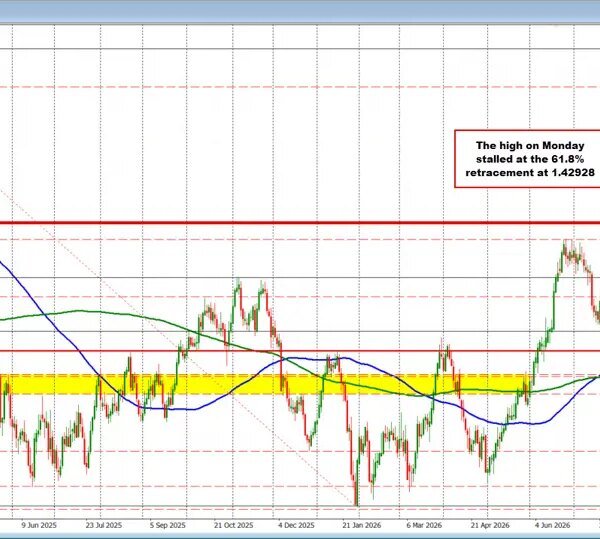This screenshot has height=539, width=600.
Task: Click the 4 Dec 2025 date label
Action: click(x=297, y=525)
